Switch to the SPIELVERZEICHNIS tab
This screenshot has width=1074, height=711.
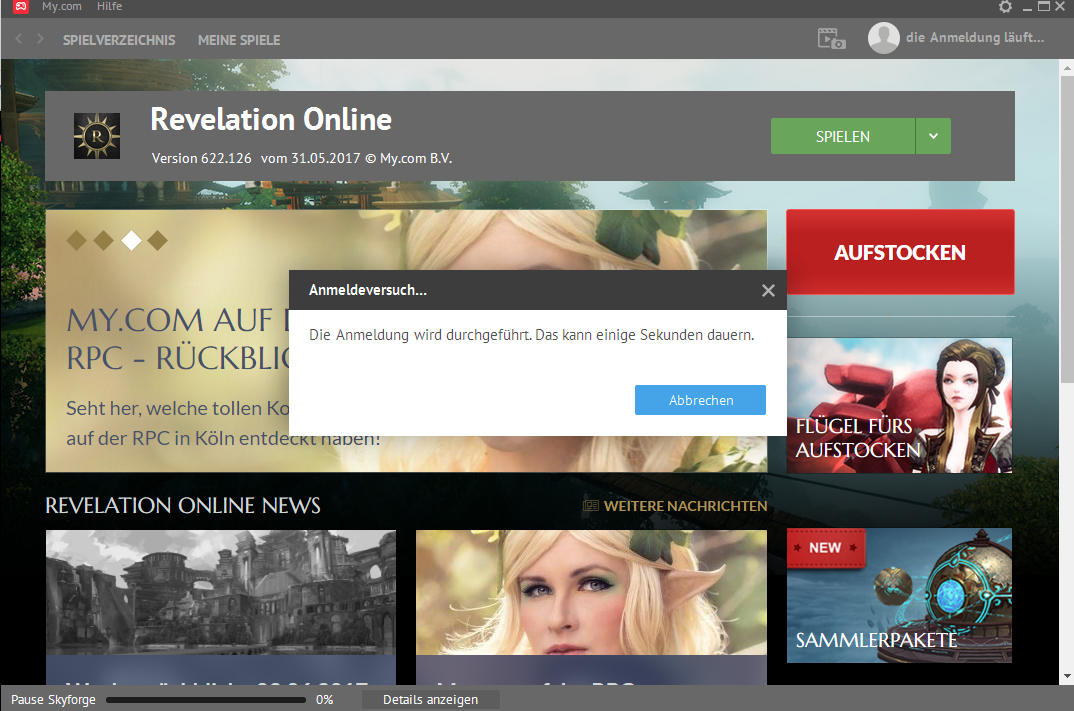coord(119,40)
